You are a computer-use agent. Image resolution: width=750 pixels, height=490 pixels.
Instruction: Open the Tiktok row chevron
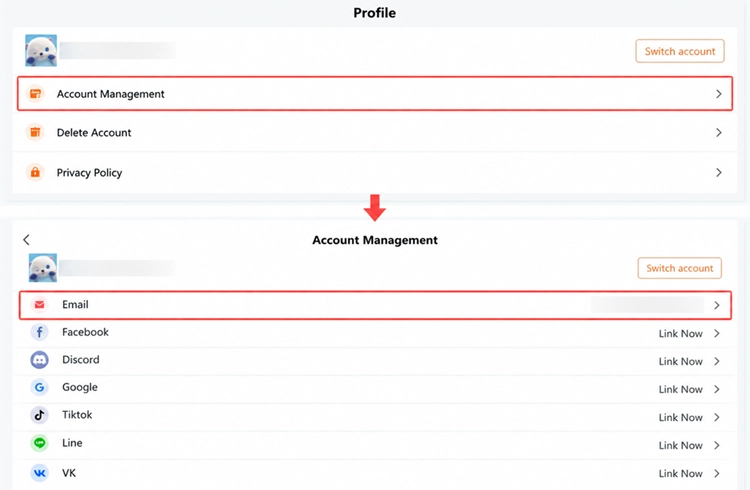(717, 417)
